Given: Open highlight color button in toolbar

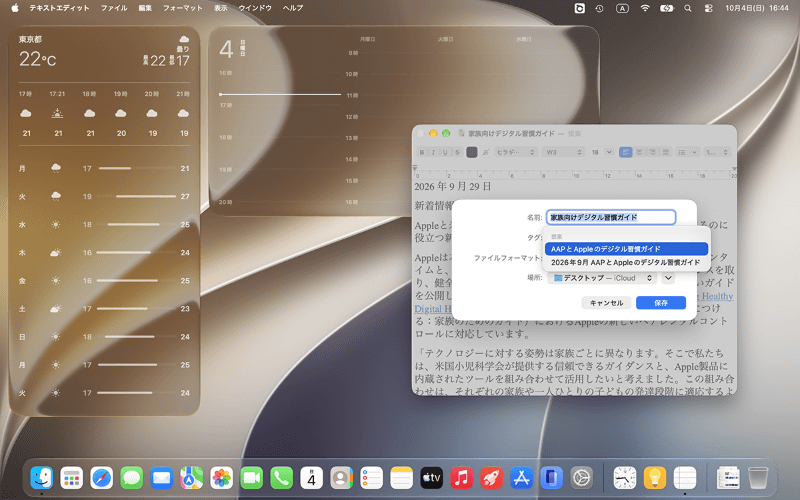Looking at the screenshot, I should click(485, 152).
